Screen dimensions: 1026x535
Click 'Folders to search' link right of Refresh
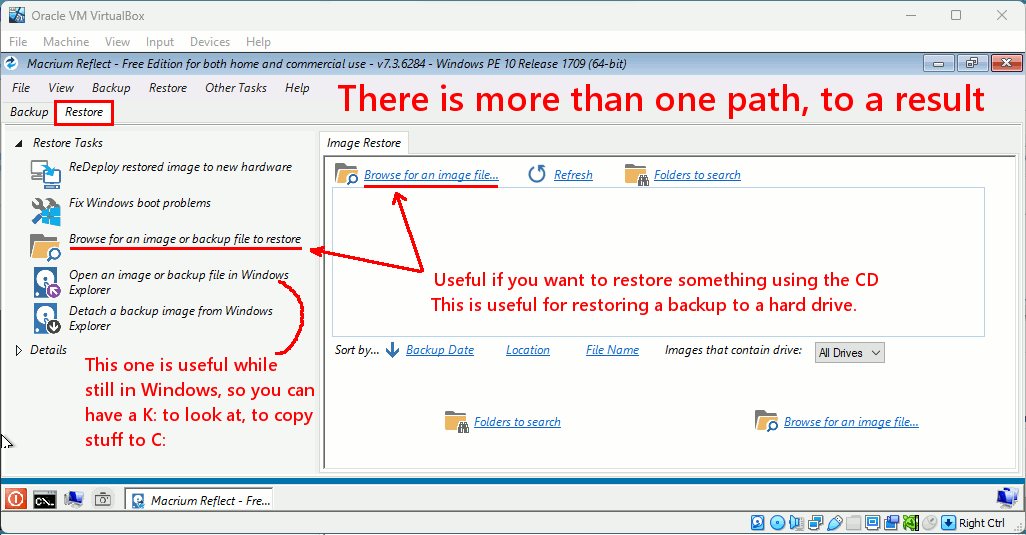tap(698, 175)
